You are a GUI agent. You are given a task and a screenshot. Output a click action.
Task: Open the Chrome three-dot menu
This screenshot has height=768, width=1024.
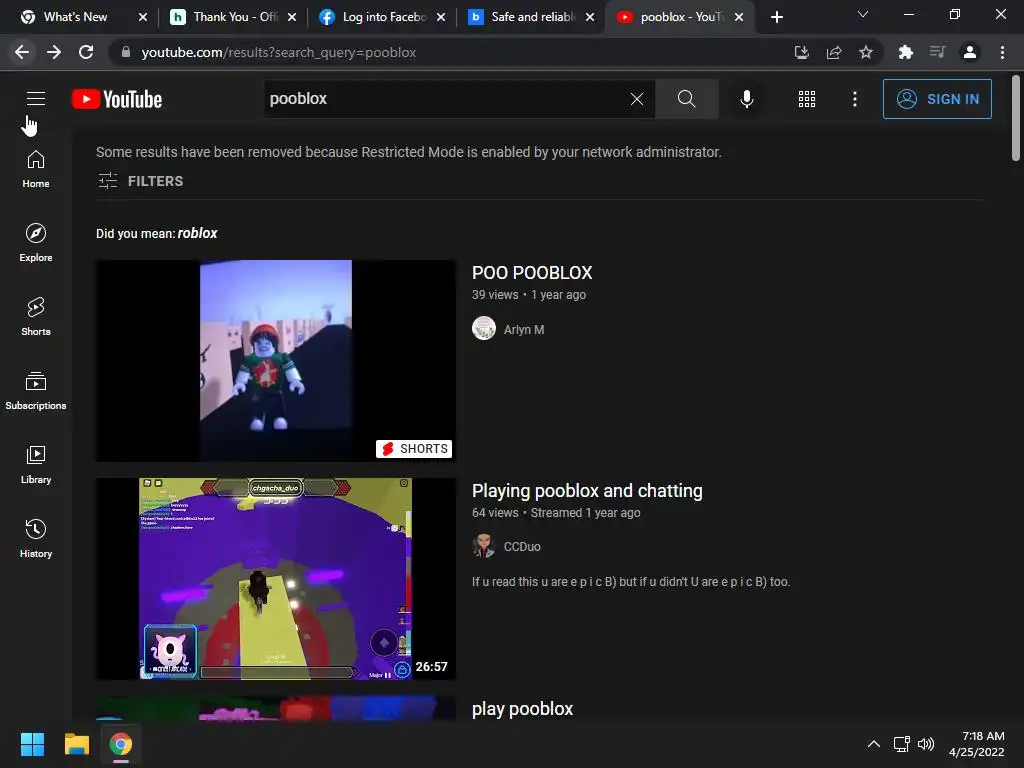tap(1002, 52)
